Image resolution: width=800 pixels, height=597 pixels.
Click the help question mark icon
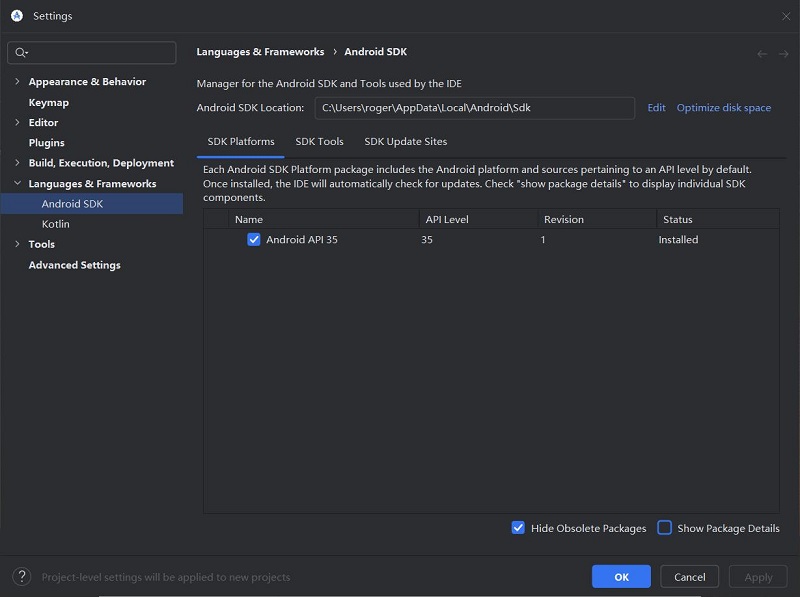[x=21, y=577]
